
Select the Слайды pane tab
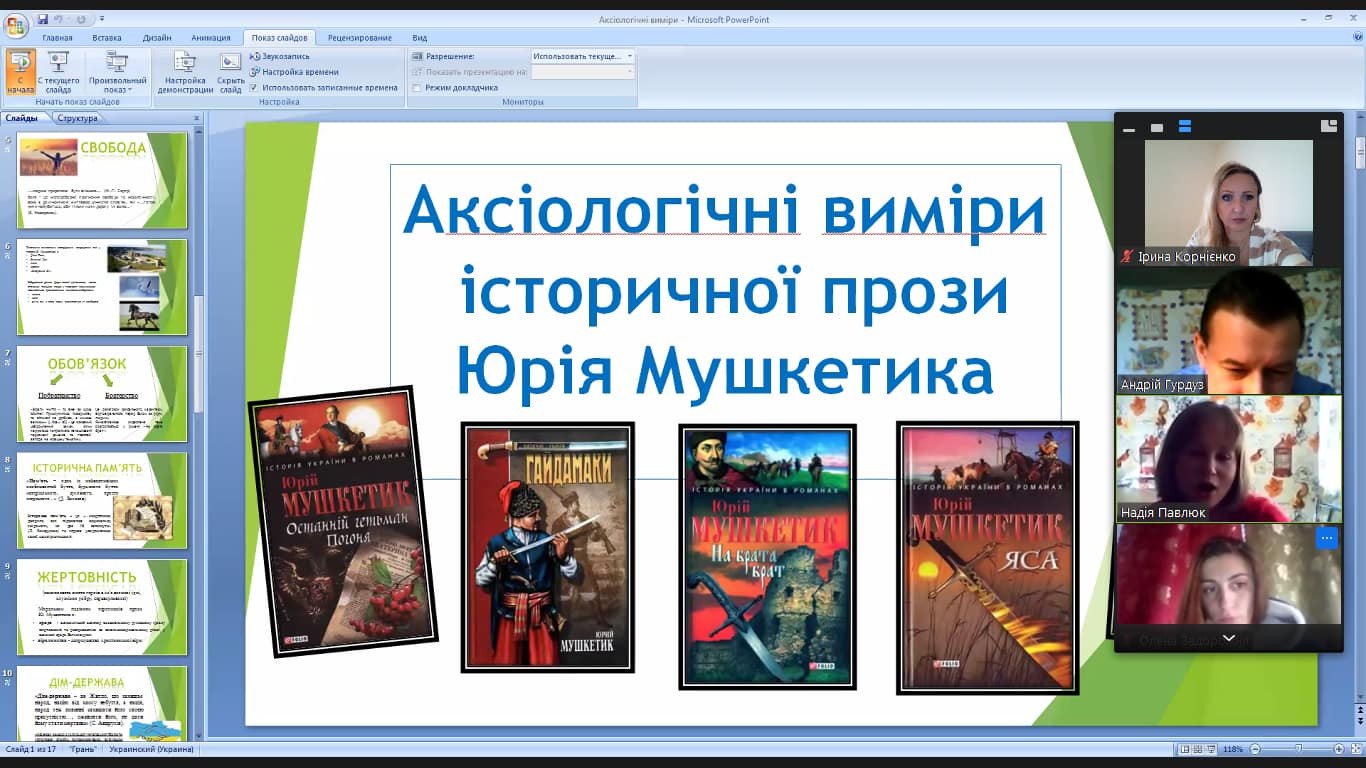(22, 118)
